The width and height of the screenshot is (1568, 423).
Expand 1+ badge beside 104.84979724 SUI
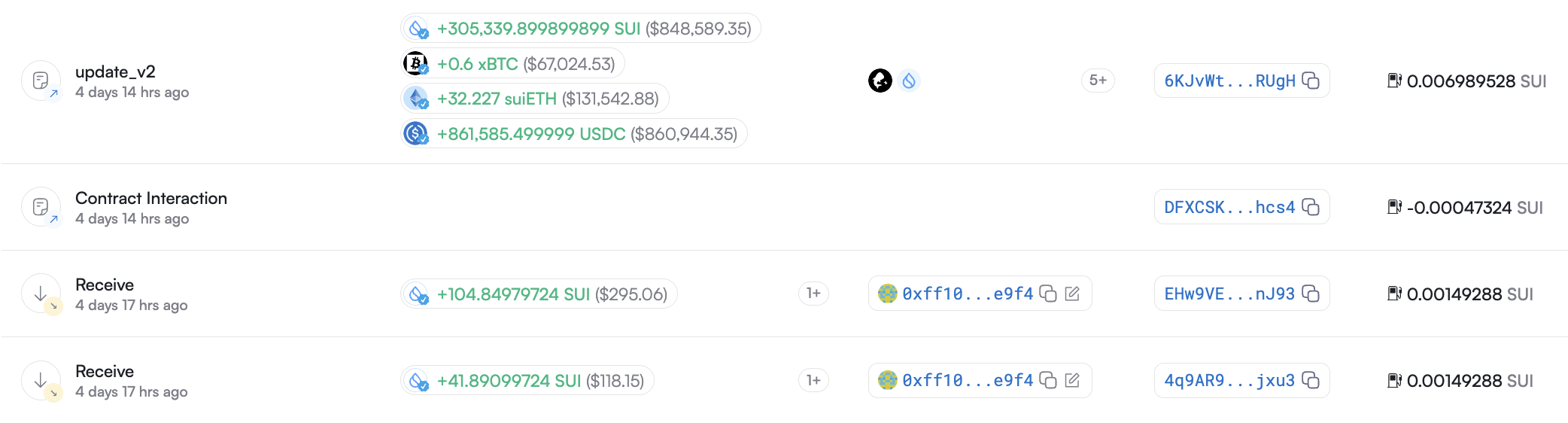click(x=813, y=294)
